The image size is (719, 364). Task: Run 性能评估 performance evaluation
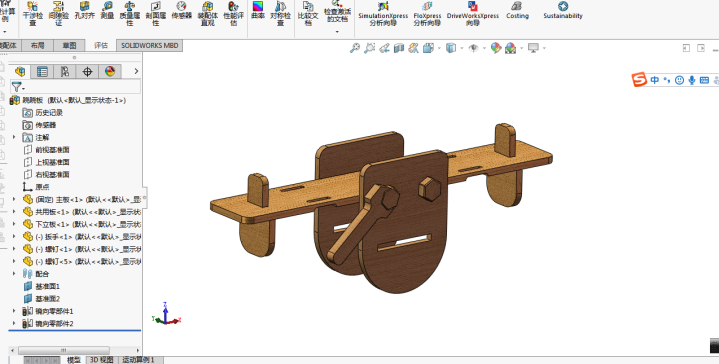click(233, 13)
